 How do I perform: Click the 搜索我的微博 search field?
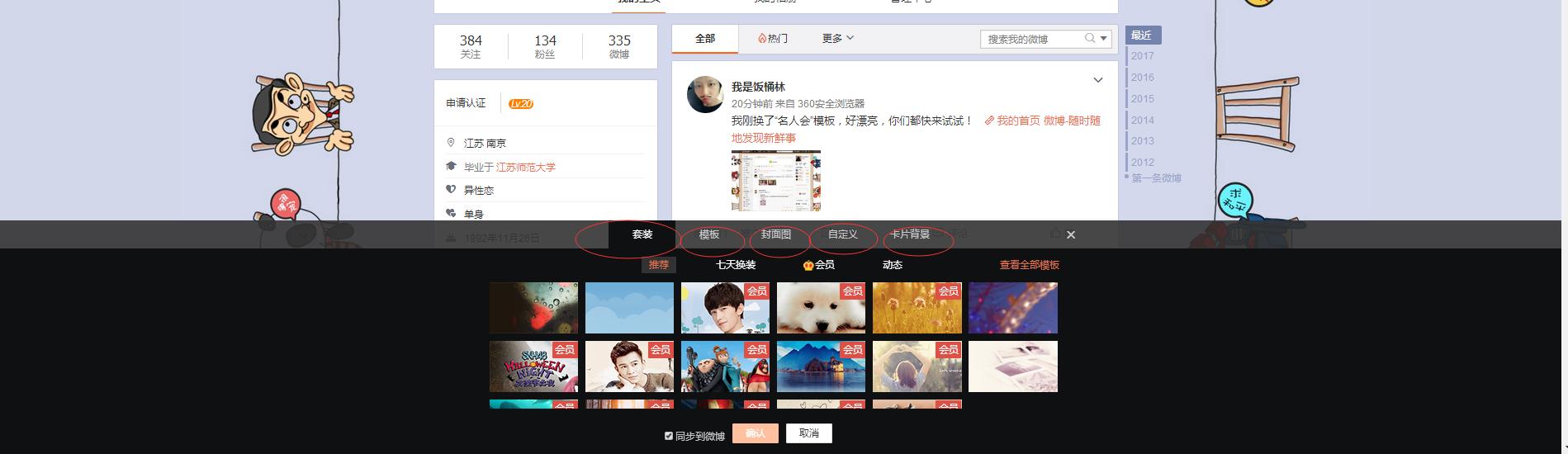point(1032,39)
